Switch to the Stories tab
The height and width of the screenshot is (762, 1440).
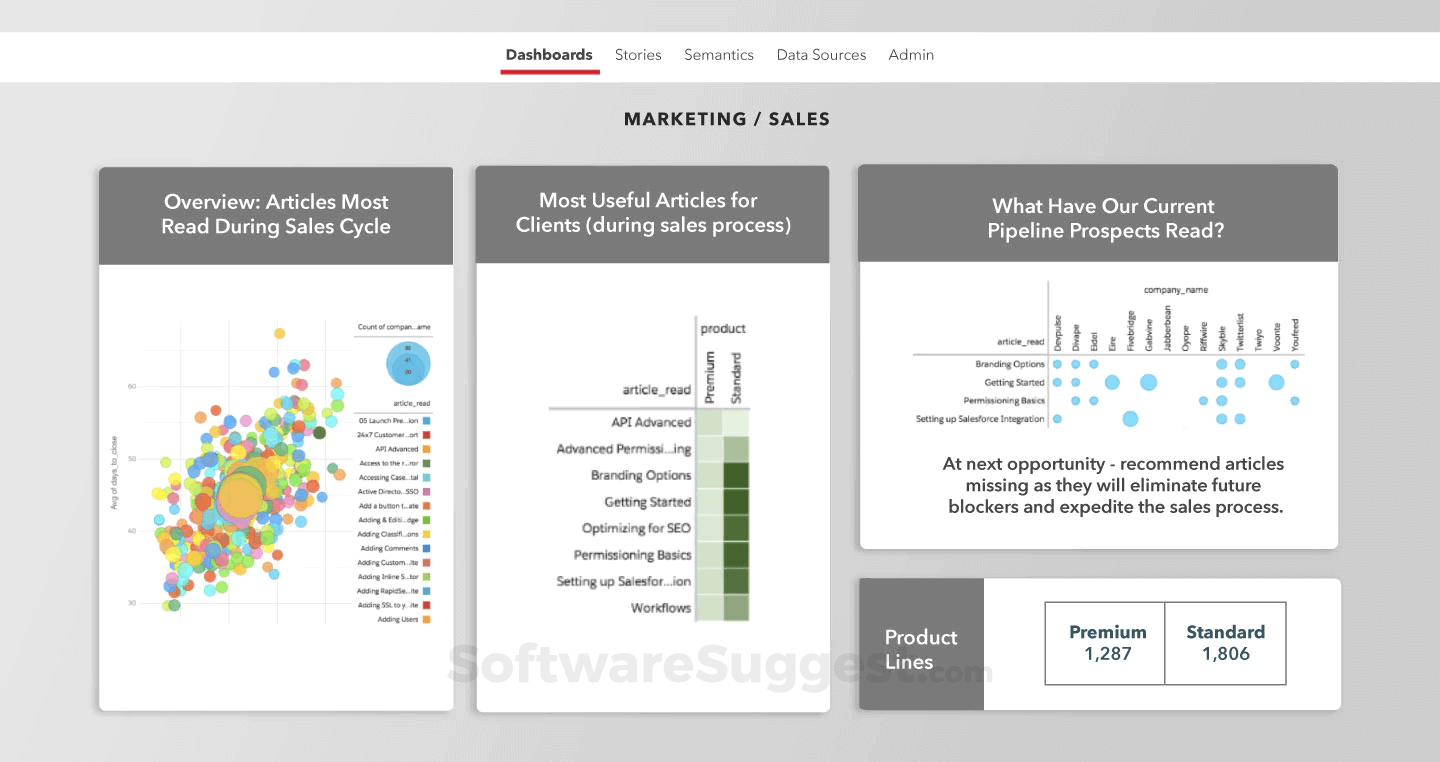(x=638, y=55)
